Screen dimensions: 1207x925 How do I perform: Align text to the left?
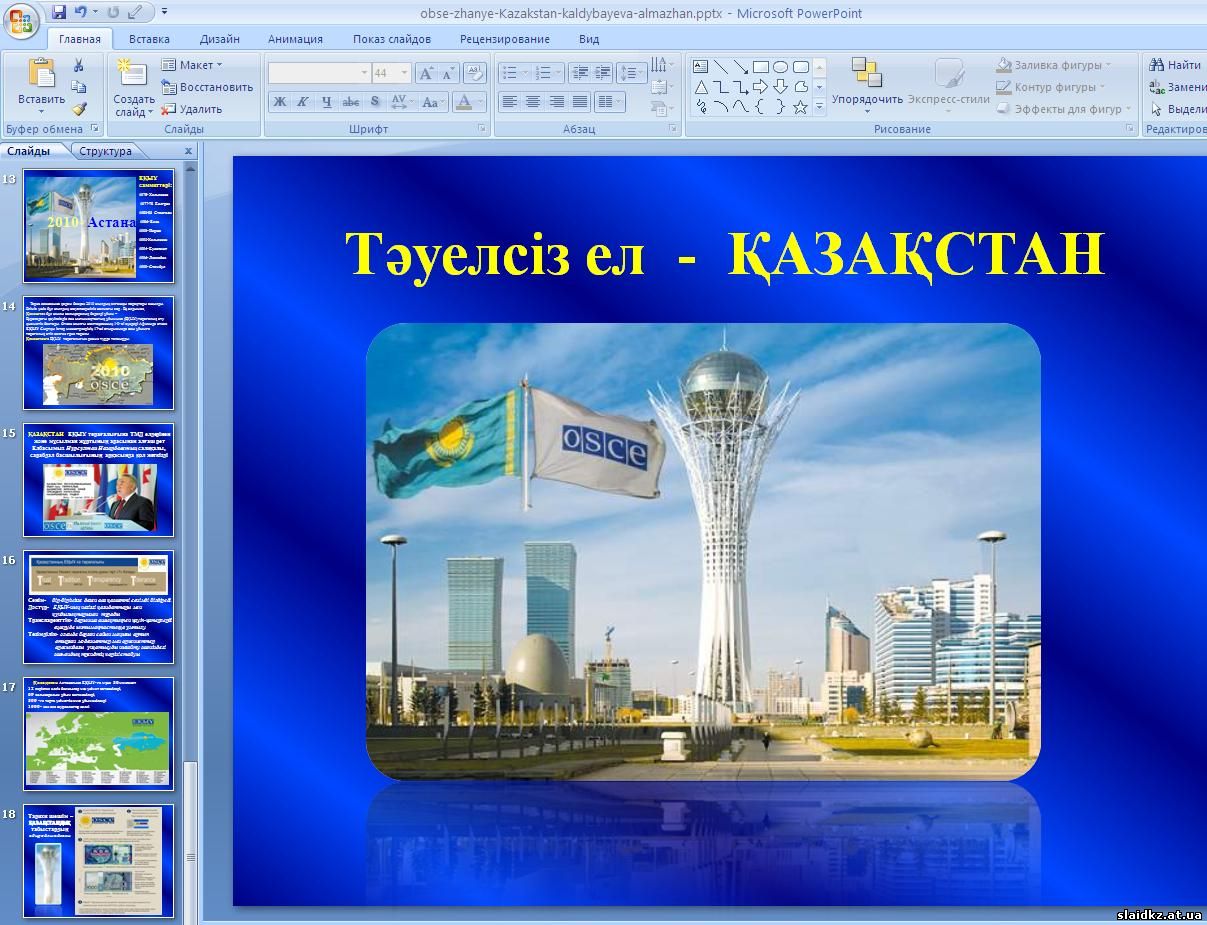[510, 102]
